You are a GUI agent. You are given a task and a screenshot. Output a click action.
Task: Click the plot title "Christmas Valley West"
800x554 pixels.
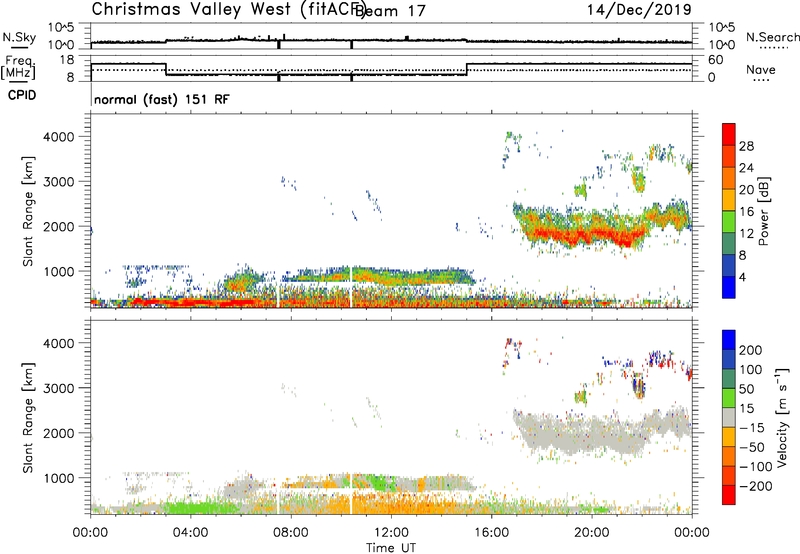tap(191, 9)
